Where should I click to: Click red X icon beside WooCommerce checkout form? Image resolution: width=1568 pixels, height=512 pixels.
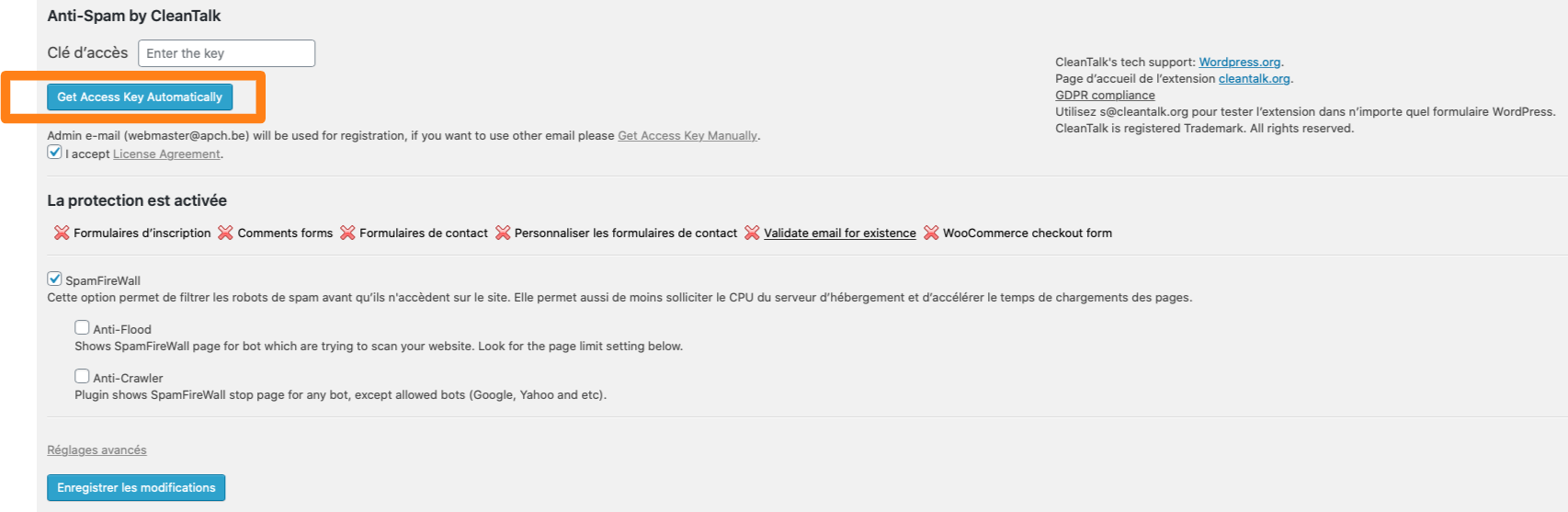[x=931, y=233]
